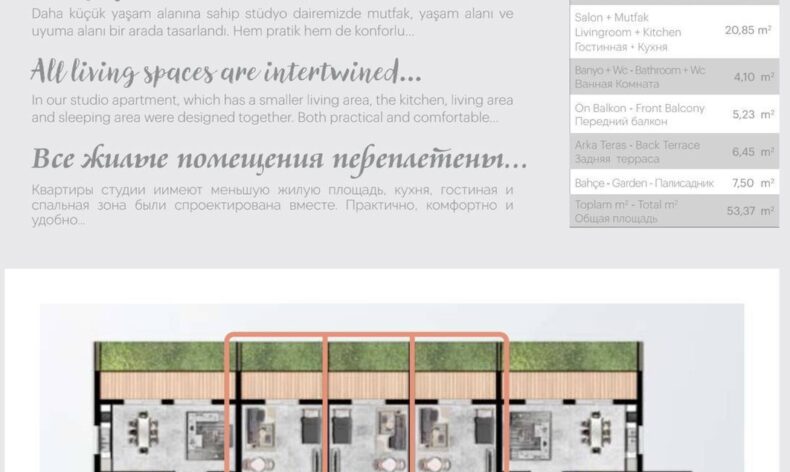This screenshot has height=472, width=790.
Task: Click the English studio apartment description paragraph
Action: (272, 109)
